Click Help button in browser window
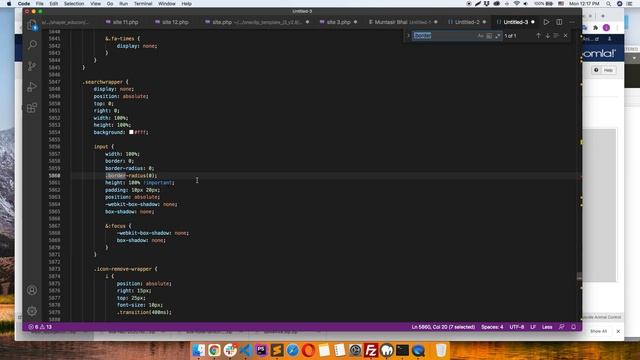 click(604, 70)
